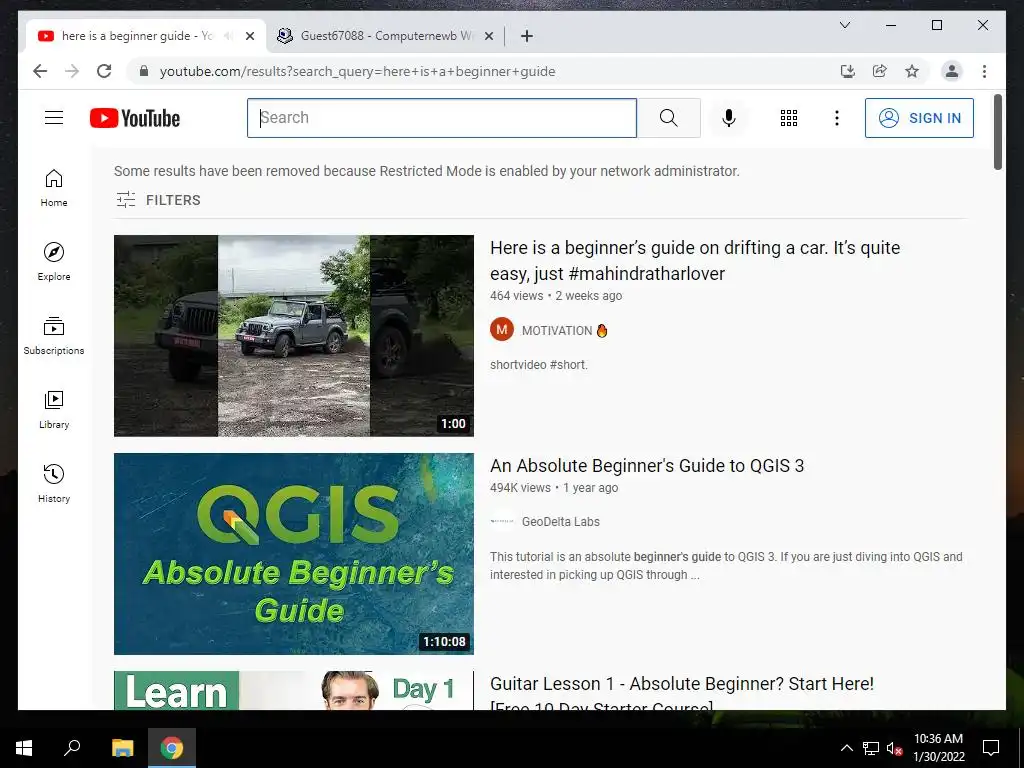Screen dimensions: 1024x768
Task: Click the search magnifier button
Action: [x=669, y=118]
